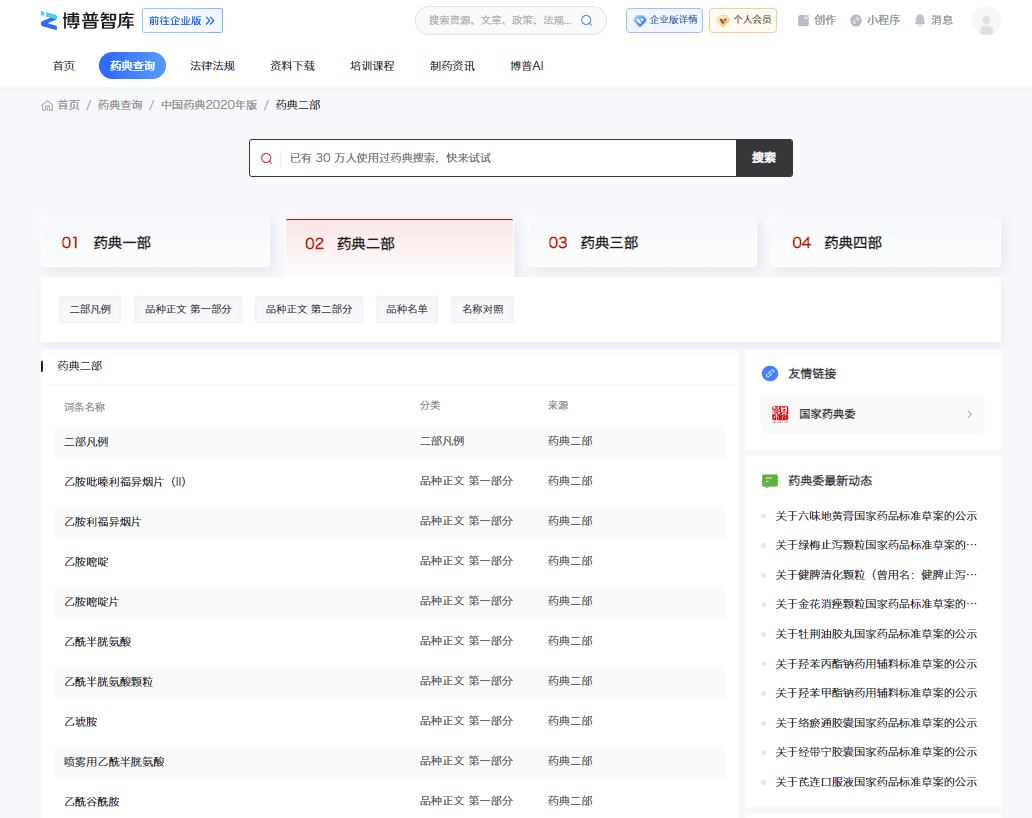
Task: Filter by 品种正文 第一部分 tag
Action: pyautogui.click(x=188, y=309)
